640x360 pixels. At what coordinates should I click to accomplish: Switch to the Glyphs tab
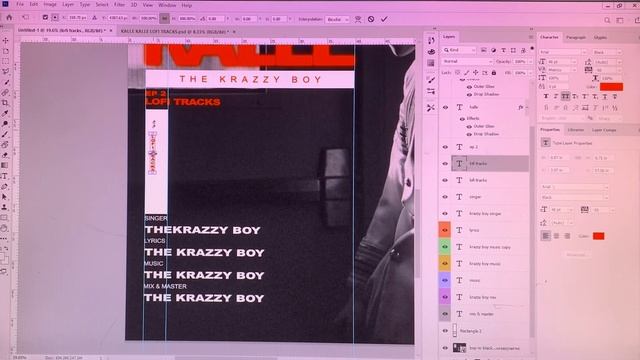pos(600,37)
